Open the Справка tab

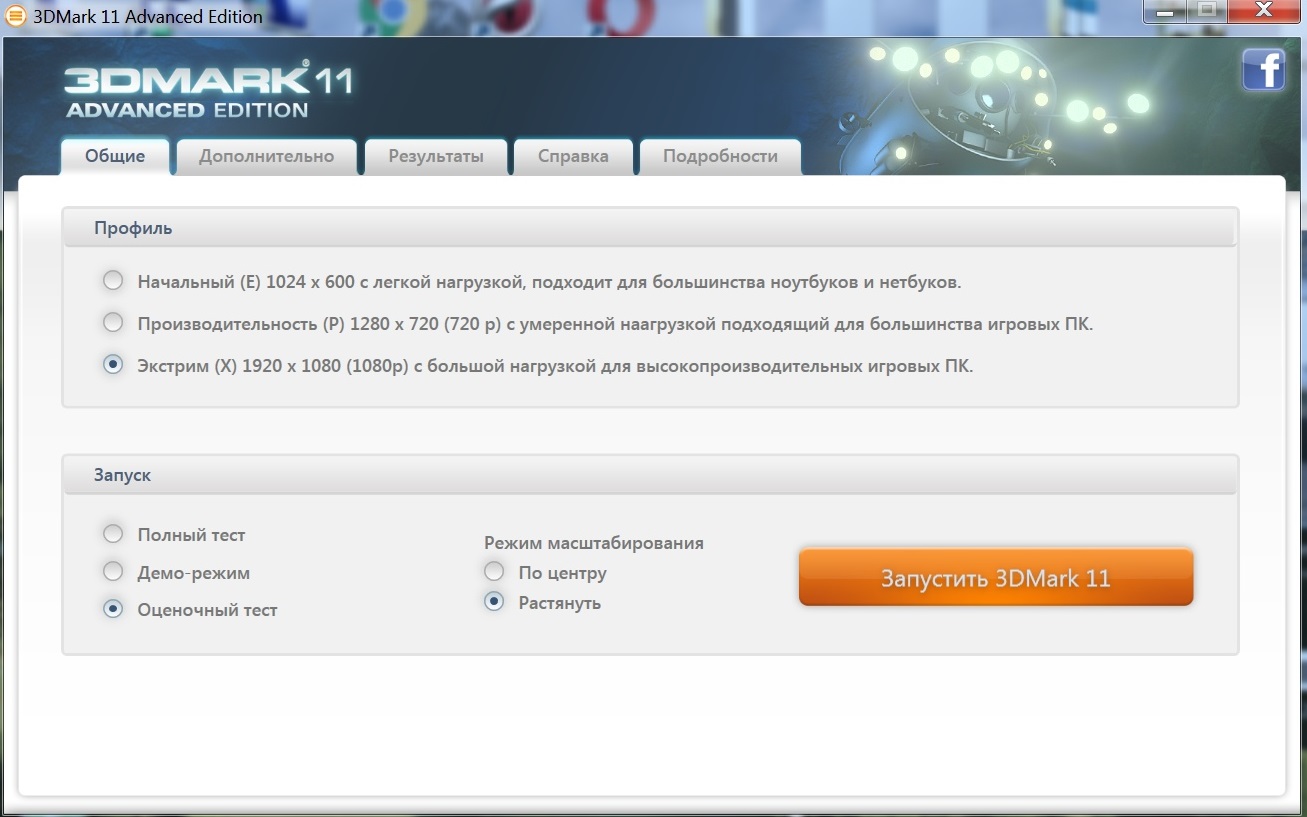click(x=573, y=156)
